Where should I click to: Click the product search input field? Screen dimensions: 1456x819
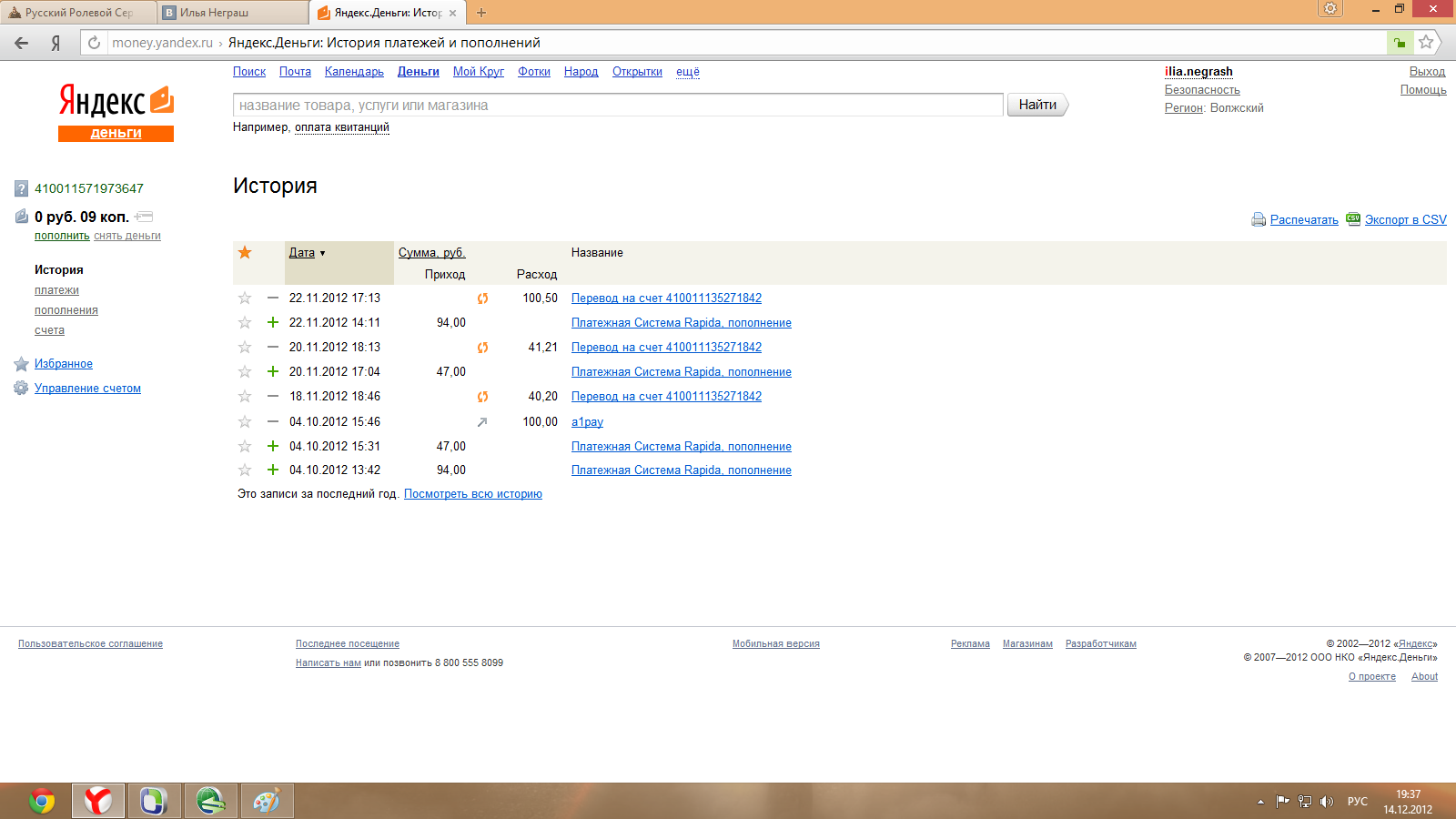618,105
